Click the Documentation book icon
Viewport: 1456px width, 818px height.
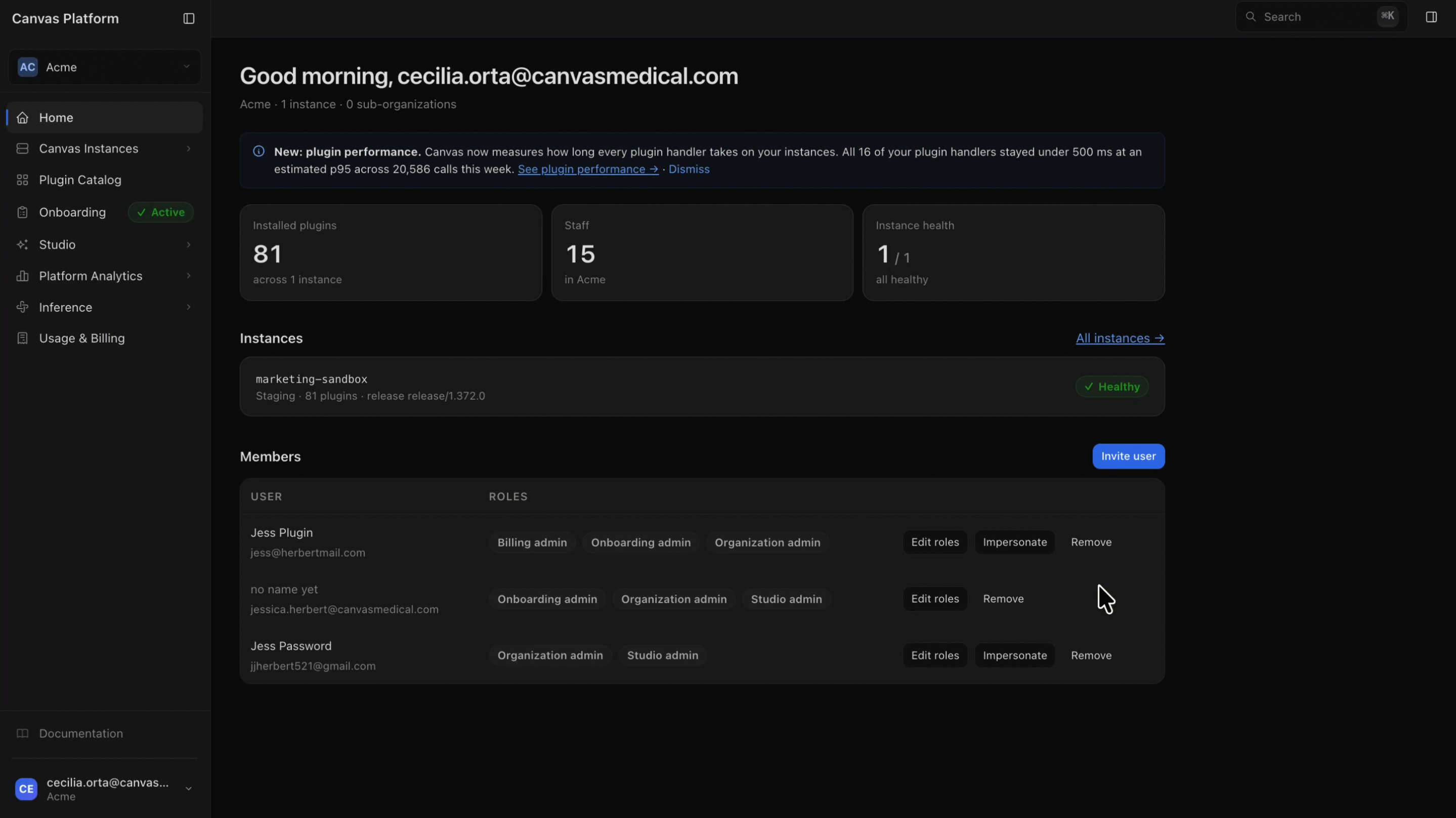coord(23,733)
